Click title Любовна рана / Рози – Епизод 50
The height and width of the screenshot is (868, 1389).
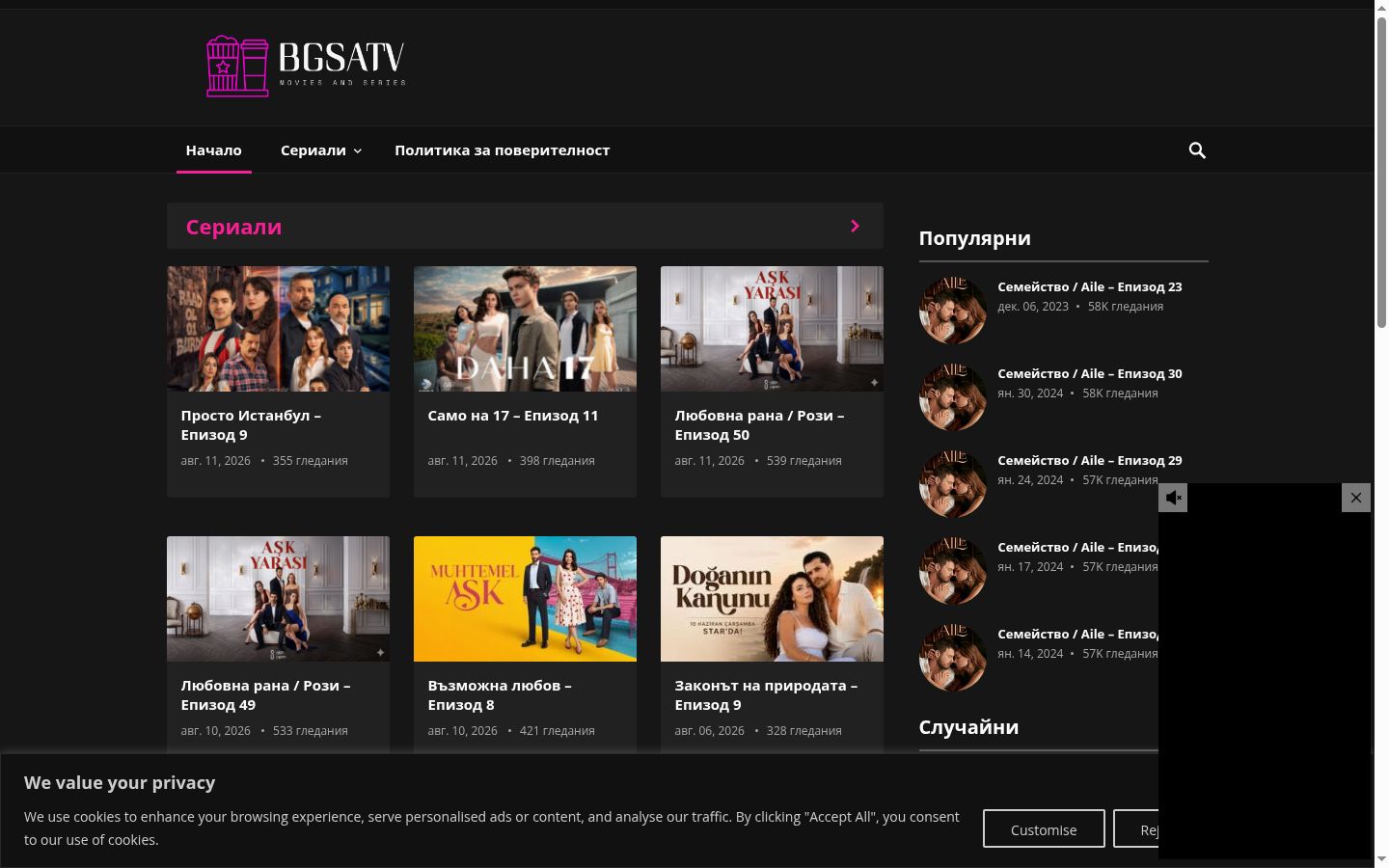coord(759,425)
